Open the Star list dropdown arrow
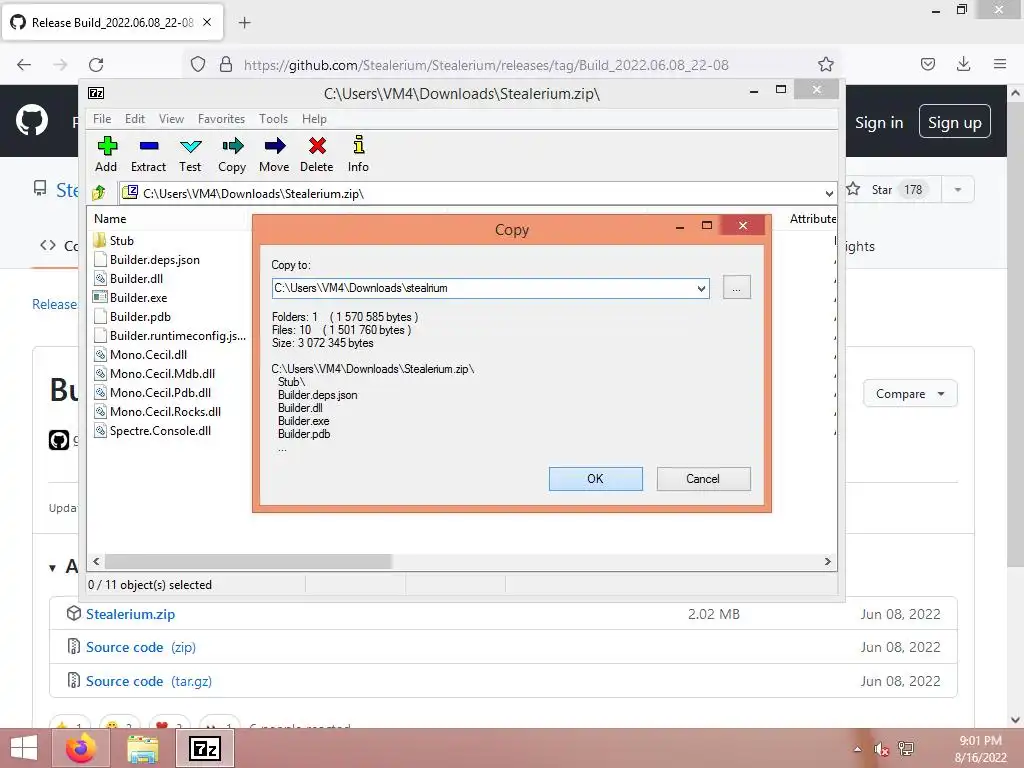Screen dimensions: 1024x768 click(957, 189)
